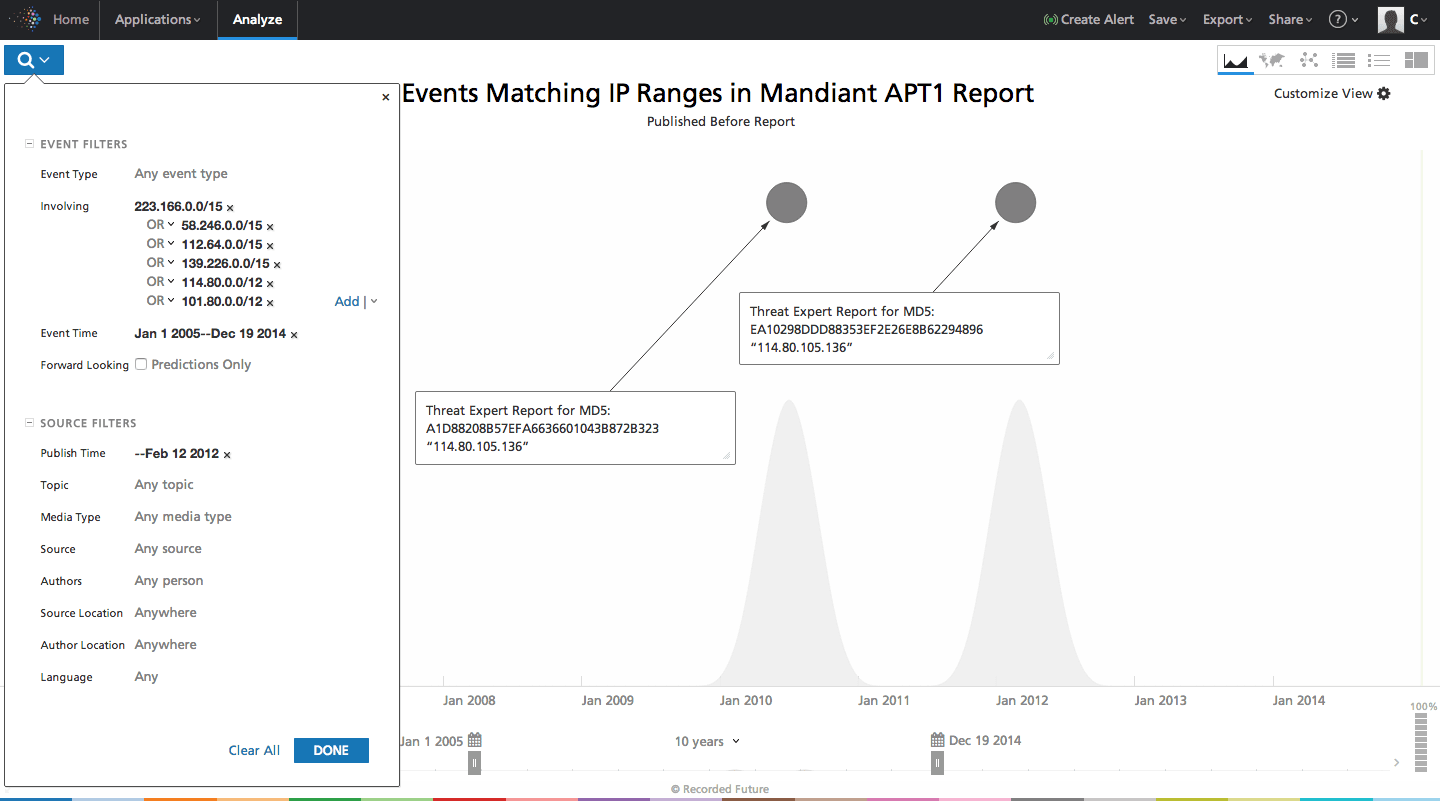Collapse the Event Filters section
The image size is (1440, 801).
[x=29, y=144]
